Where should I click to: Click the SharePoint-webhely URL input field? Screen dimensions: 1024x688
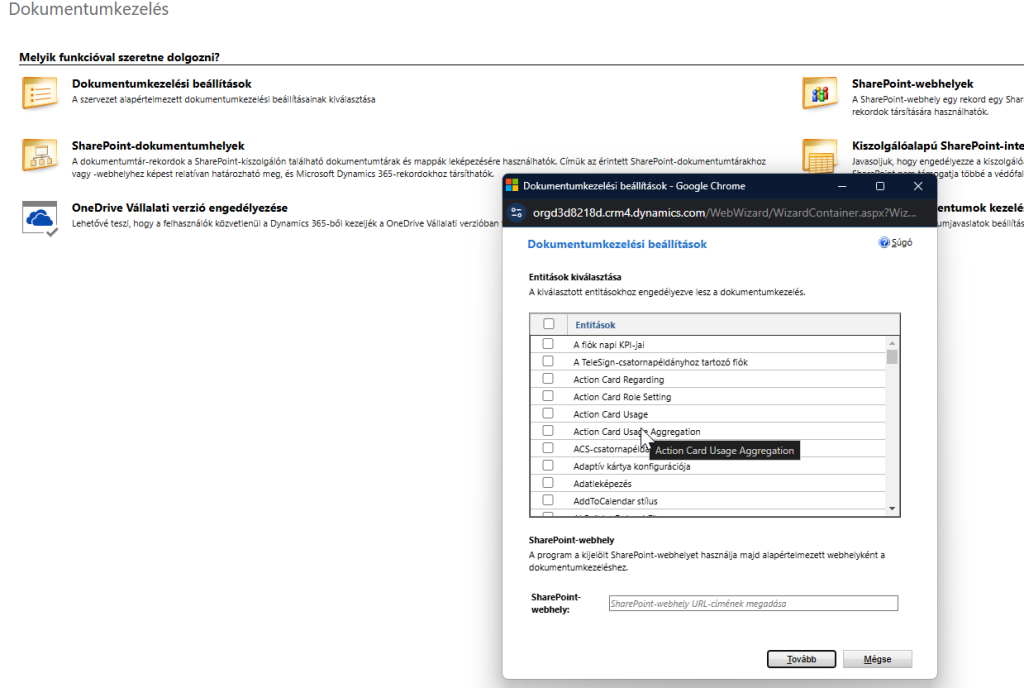pos(753,603)
